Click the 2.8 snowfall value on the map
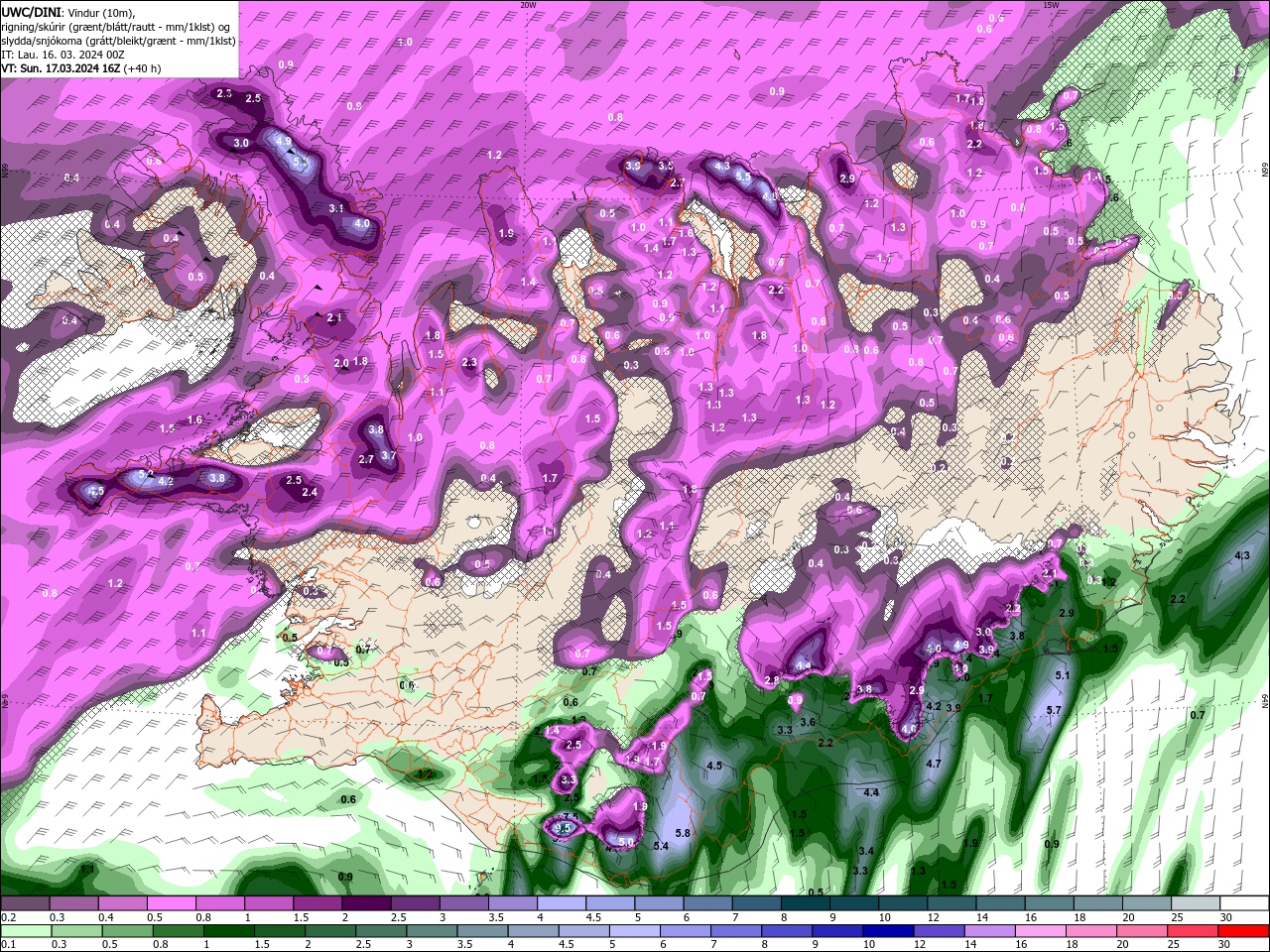This screenshot has width=1270, height=952. (x=771, y=680)
